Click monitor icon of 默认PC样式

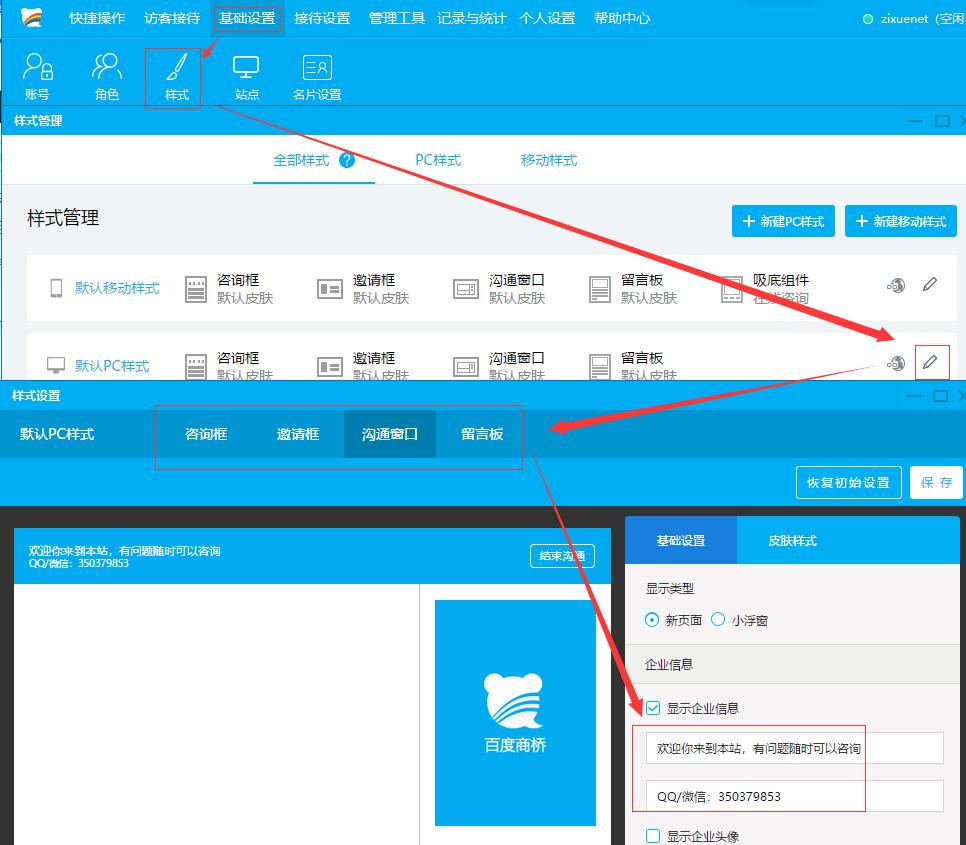tap(56, 365)
